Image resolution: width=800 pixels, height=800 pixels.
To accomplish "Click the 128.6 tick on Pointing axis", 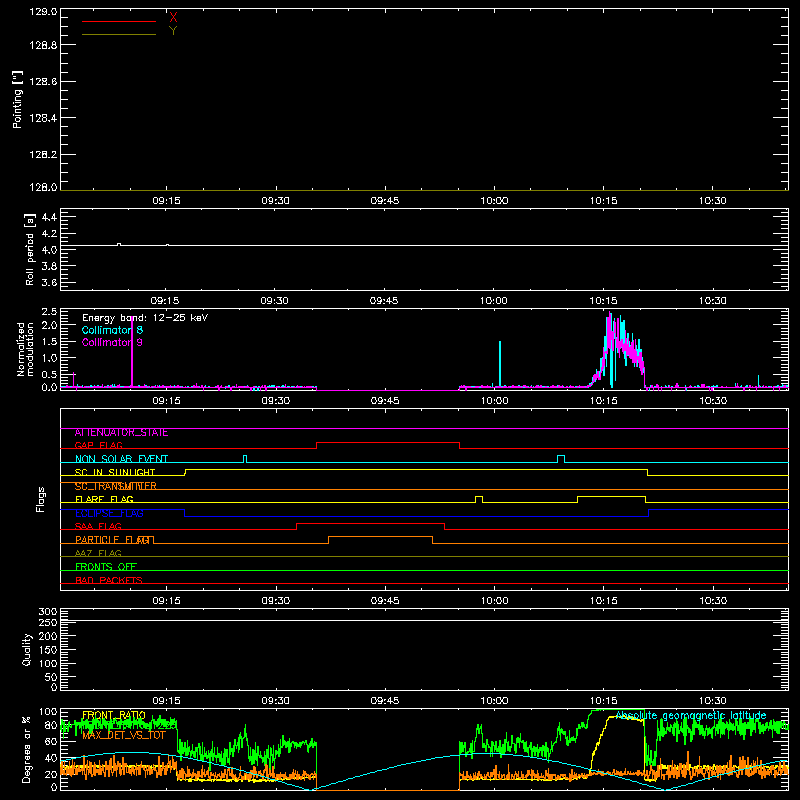I will (x=43, y=82).
